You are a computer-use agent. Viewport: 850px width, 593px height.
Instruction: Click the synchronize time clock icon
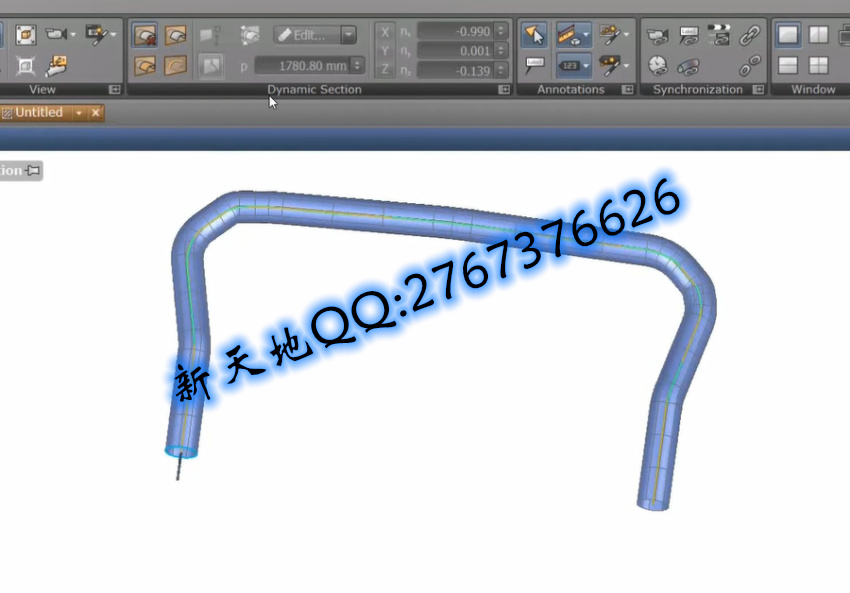click(657, 66)
